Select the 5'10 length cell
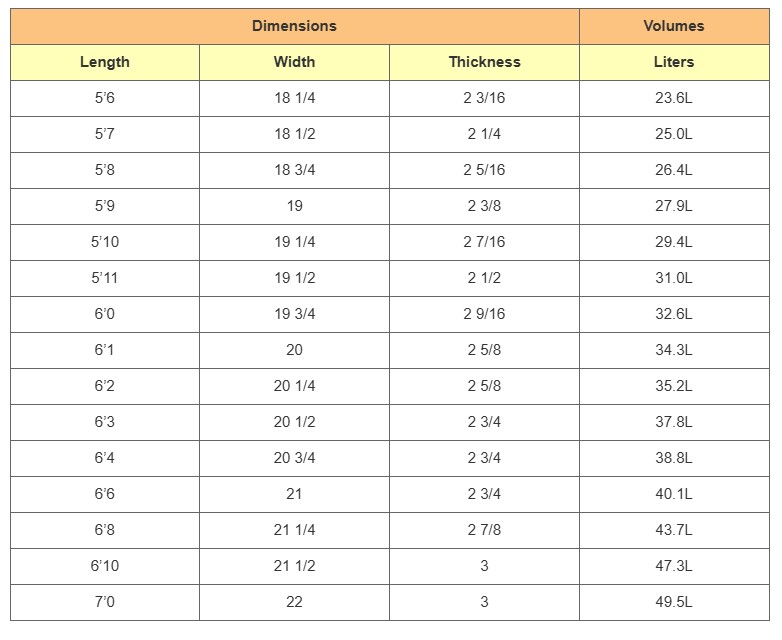 [x=105, y=242]
